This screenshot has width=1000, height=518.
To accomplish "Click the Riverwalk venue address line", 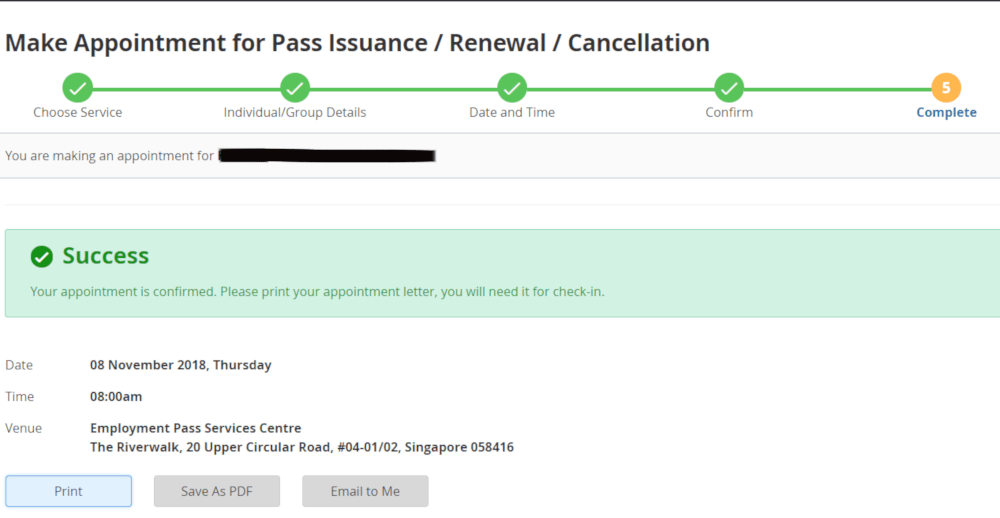I will (301, 447).
